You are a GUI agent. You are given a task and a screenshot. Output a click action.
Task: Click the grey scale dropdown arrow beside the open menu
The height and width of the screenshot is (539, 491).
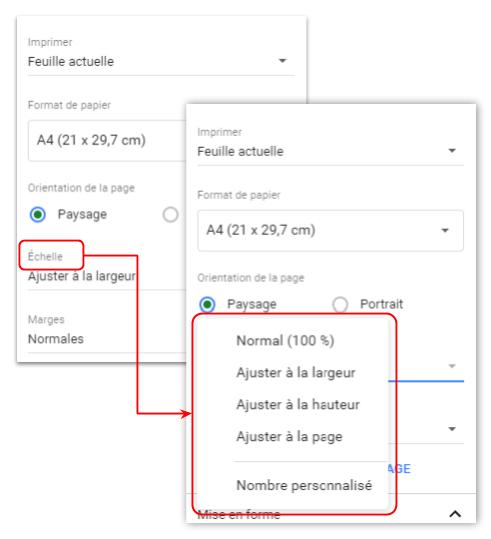point(452,366)
